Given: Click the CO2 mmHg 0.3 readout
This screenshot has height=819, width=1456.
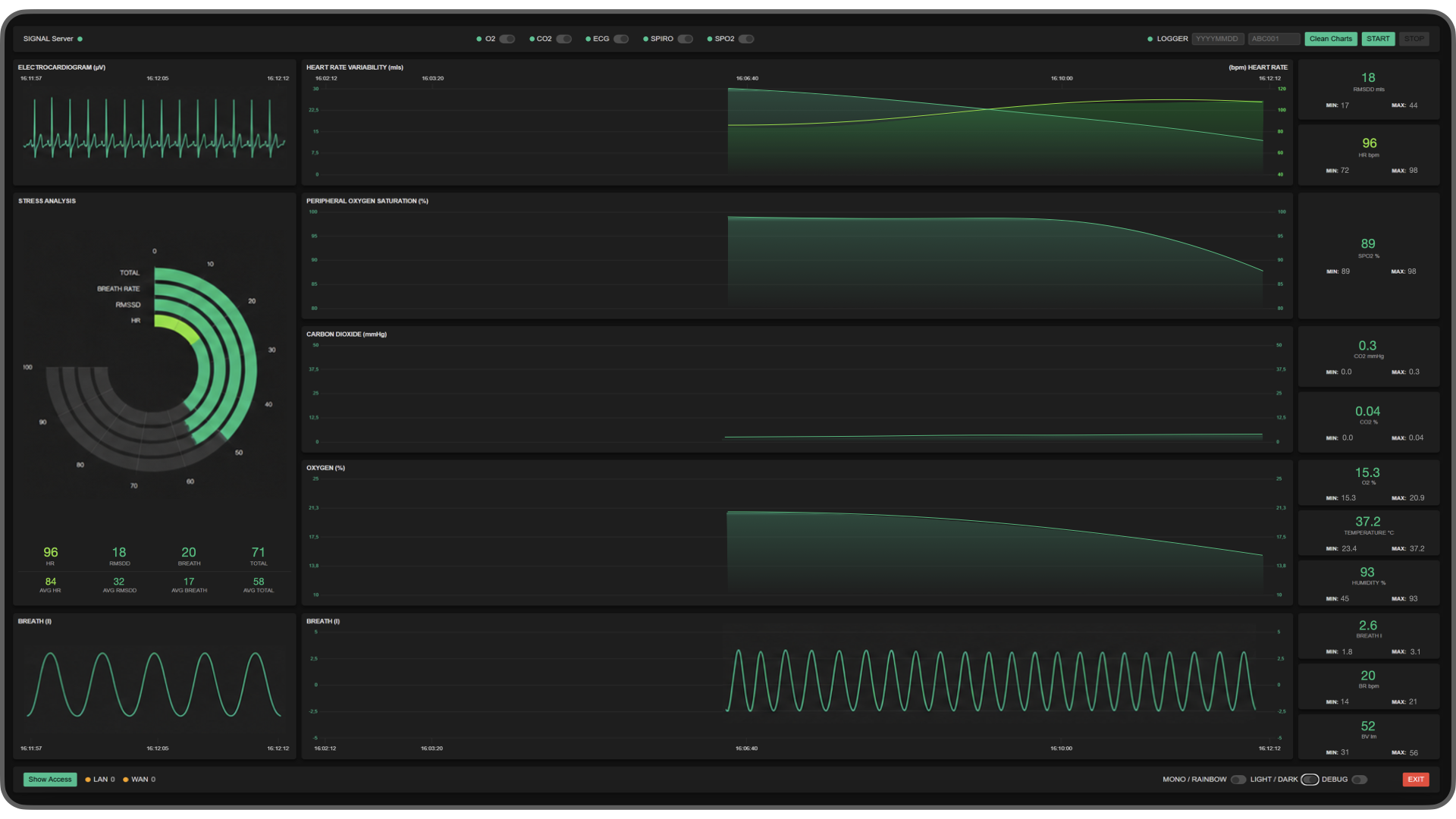Looking at the screenshot, I should (x=1367, y=346).
